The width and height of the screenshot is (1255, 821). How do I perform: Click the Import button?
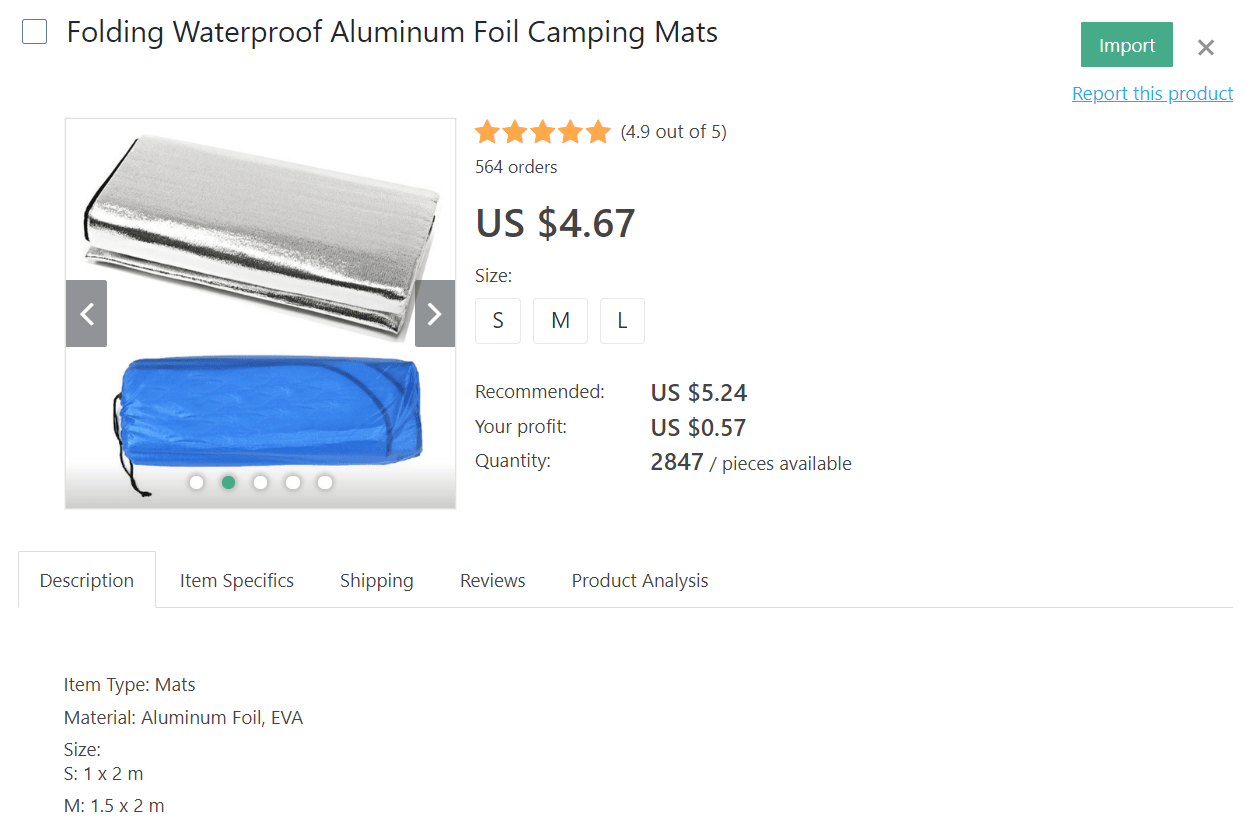click(1126, 44)
